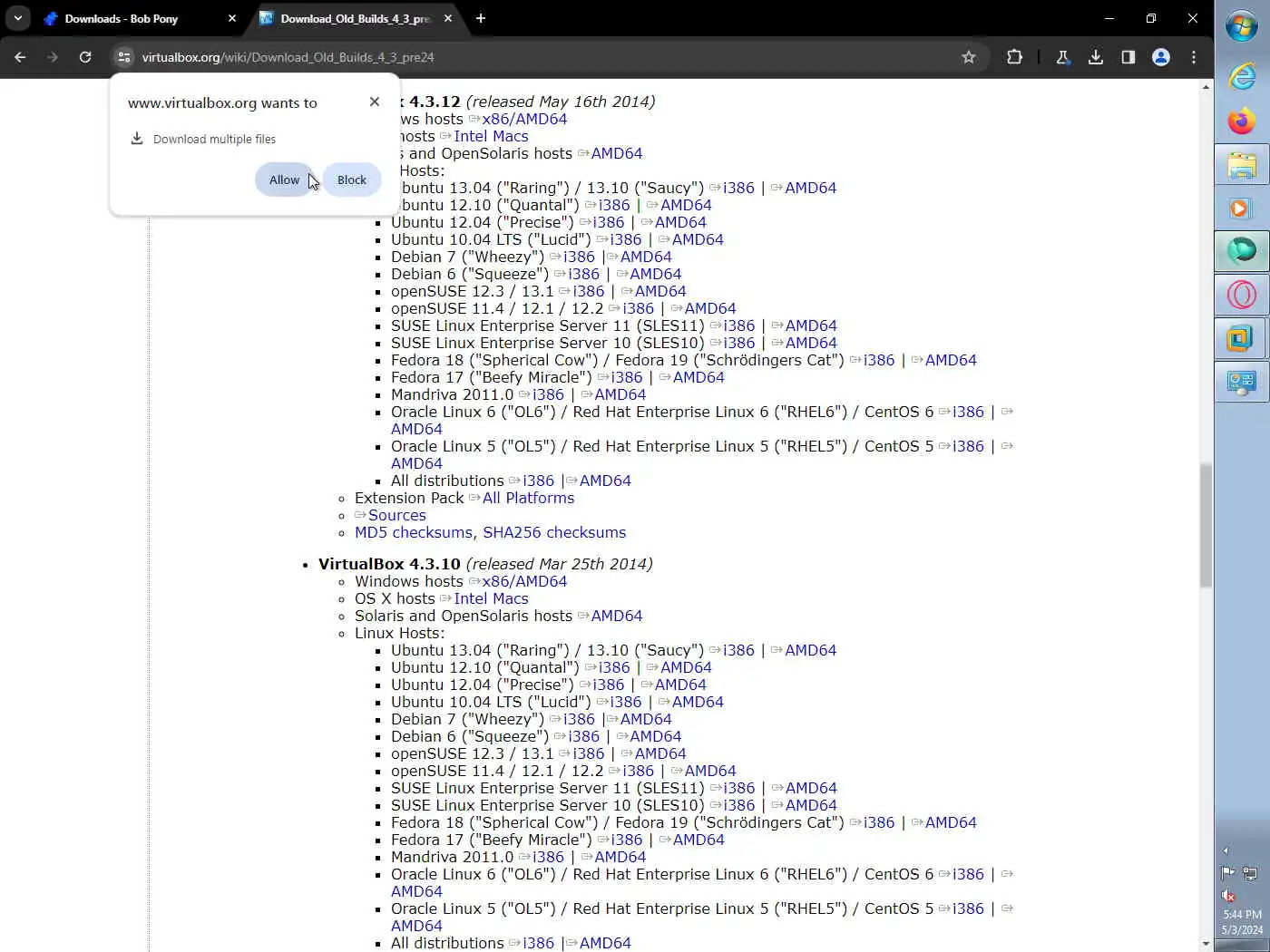Open a new browser tab
This screenshot has height=952, width=1270.
tap(481, 18)
